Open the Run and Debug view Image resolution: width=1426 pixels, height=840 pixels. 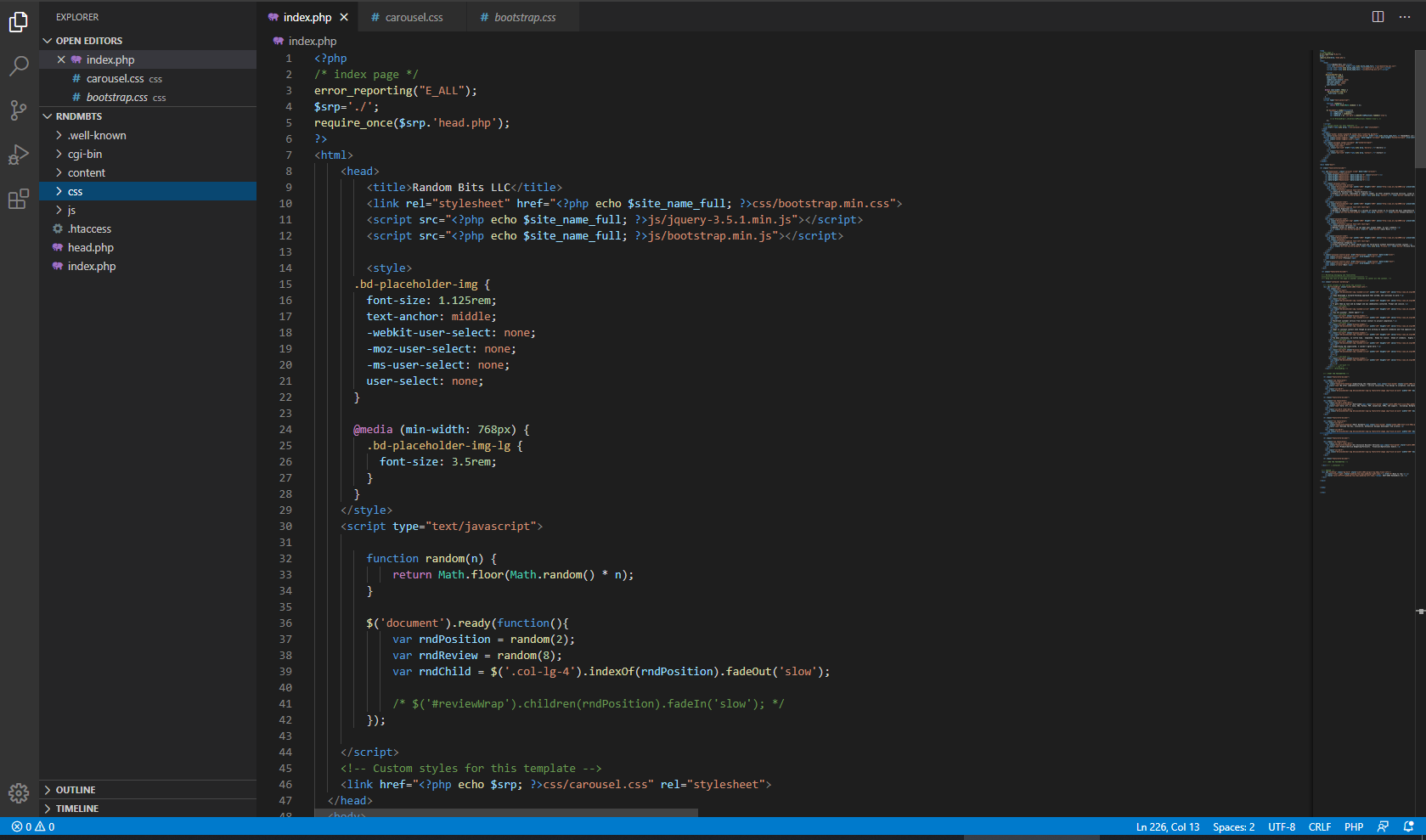coord(19,155)
